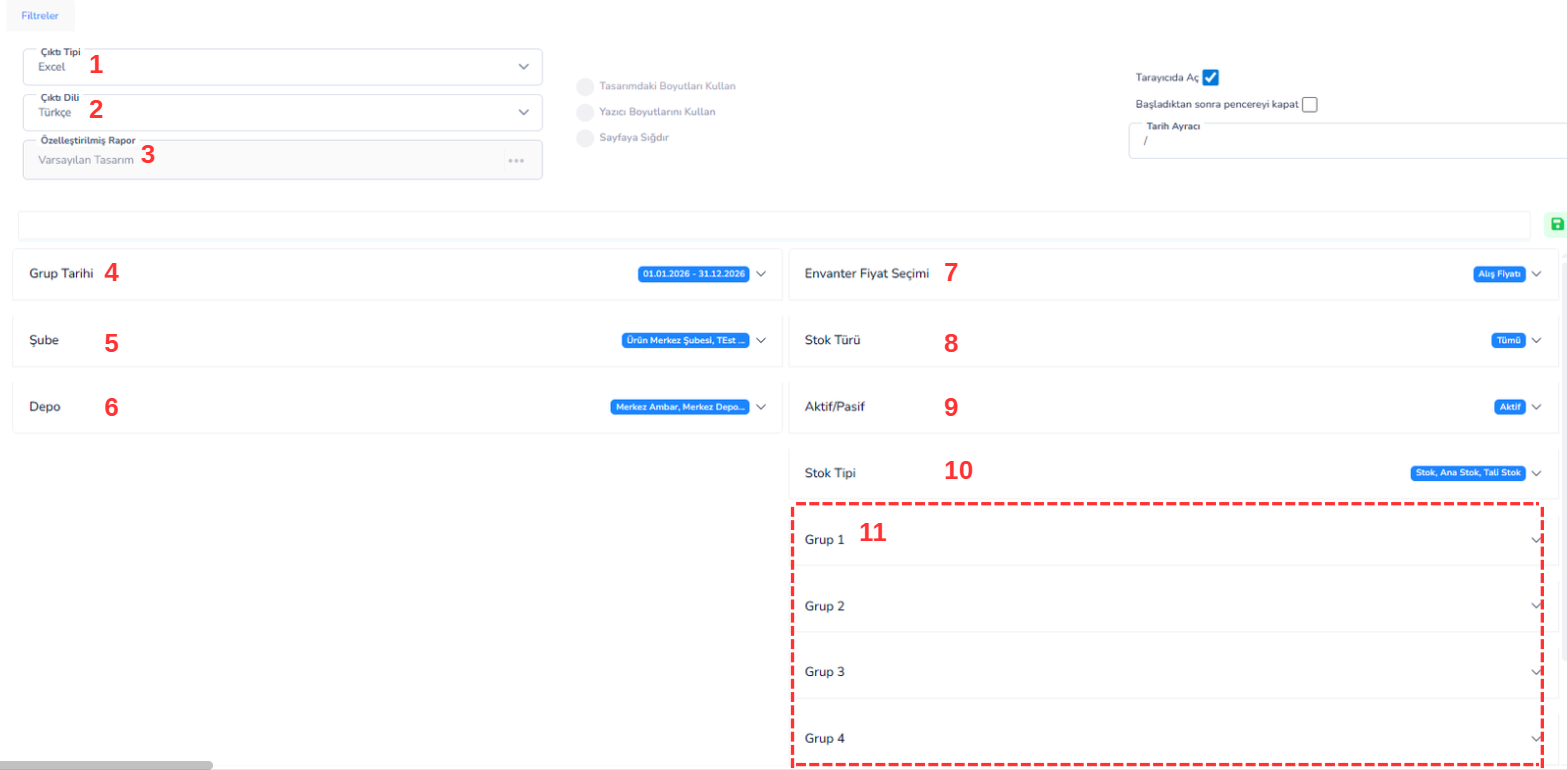Expand the Şube filter chevron
The height and width of the screenshot is (770, 1567).
pyautogui.click(x=761, y=340)
